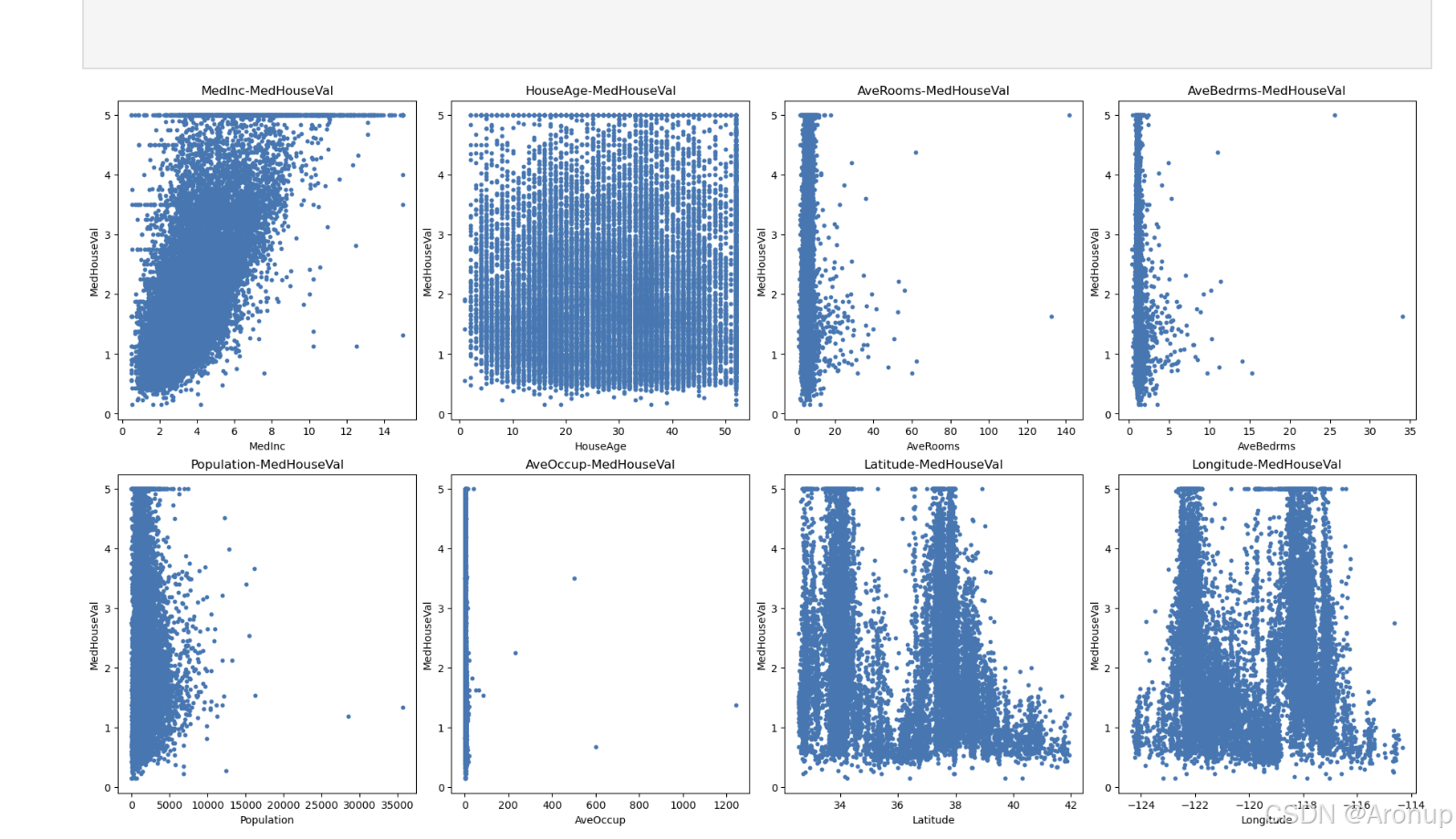Click the Longitude-MedHouseVal plot title
The width and height of the screenshot is (1456, 839).
point(1266,464)
